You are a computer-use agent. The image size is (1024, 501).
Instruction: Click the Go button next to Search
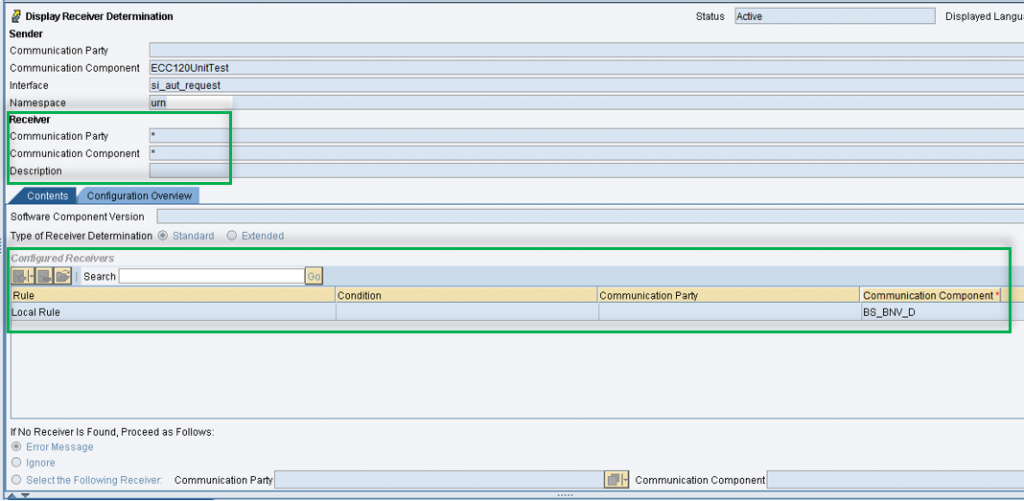[313, 276]
